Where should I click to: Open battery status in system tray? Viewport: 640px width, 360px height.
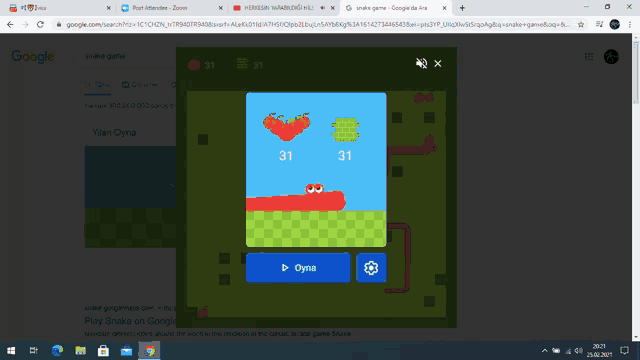(x=556, y=351)
